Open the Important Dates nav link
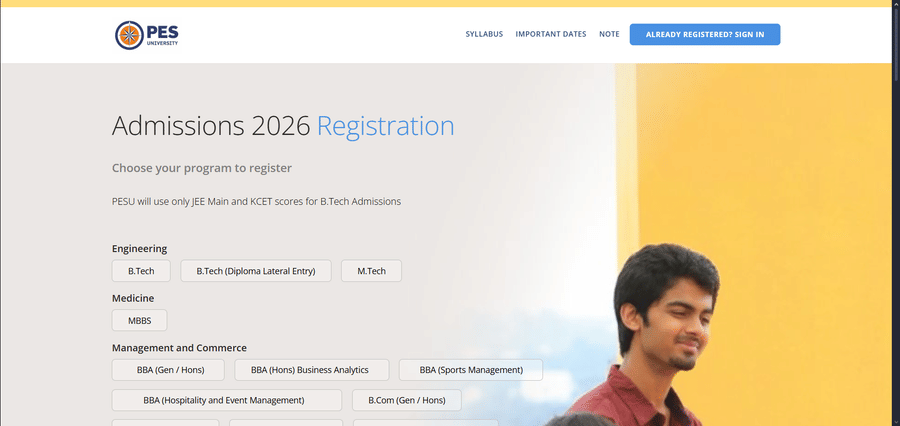The height and width of the screenshot is (426, 900). click(x=550, y=34)
